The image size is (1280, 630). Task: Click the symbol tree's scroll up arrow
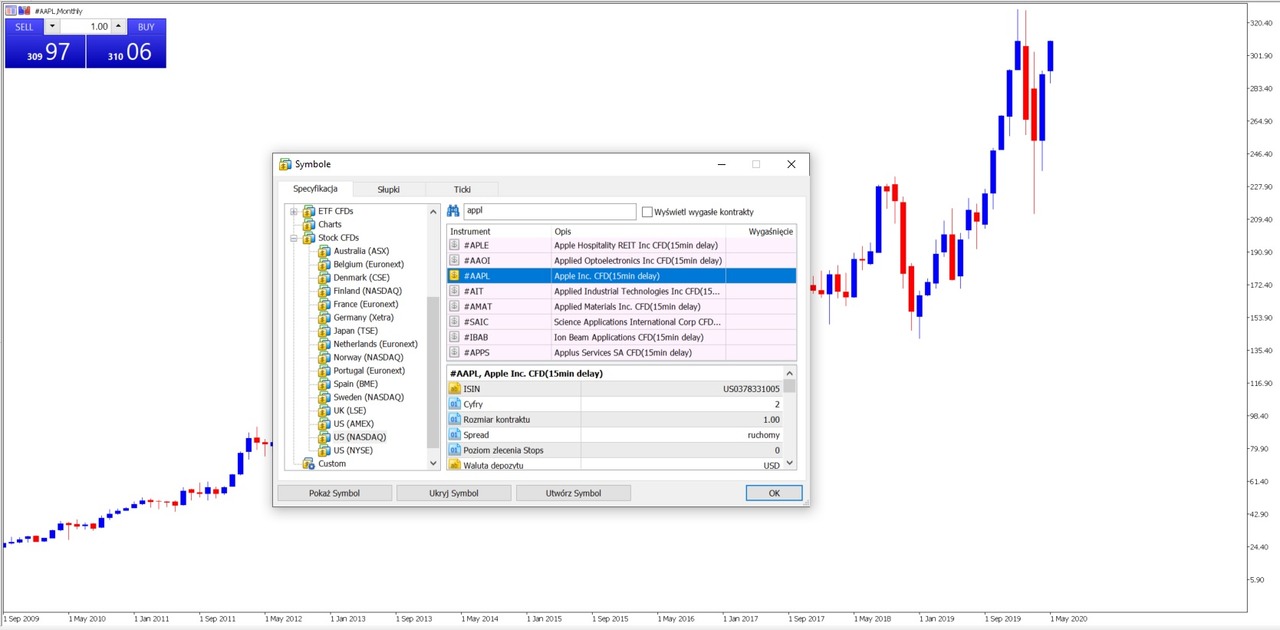[x=433, y=211]
